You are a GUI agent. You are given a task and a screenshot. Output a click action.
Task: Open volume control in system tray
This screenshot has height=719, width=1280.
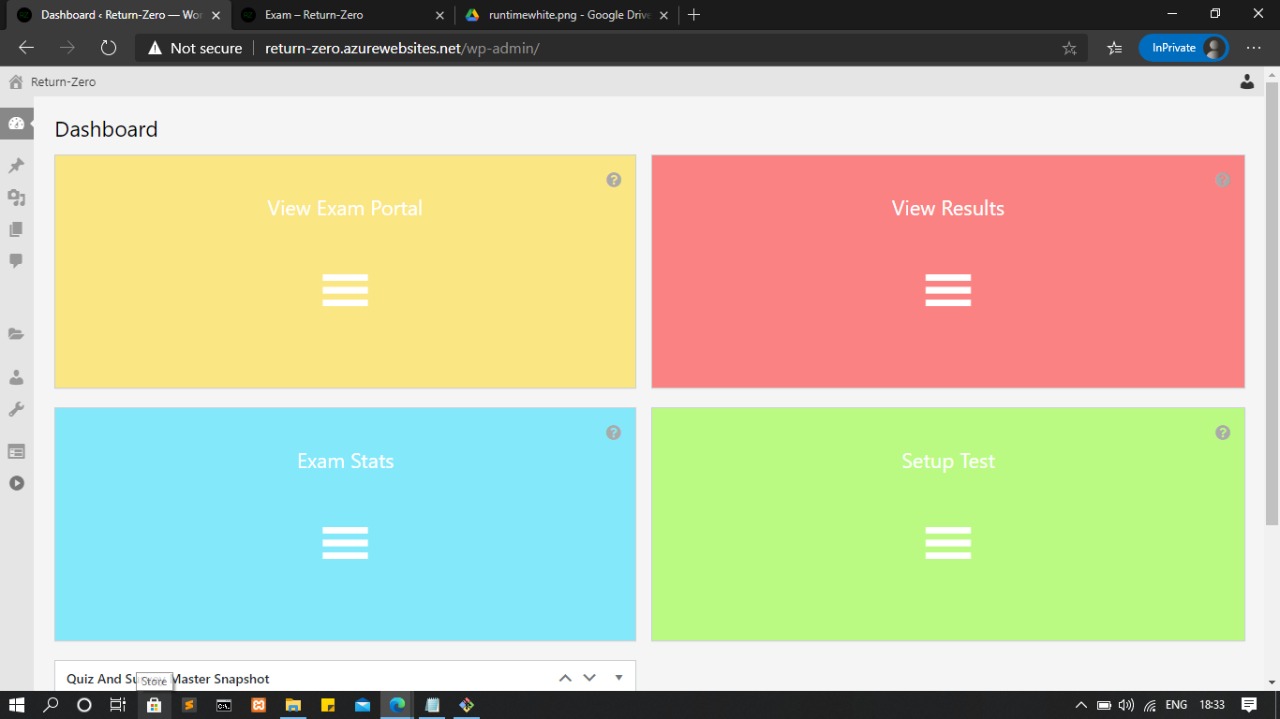point(1126,705)
